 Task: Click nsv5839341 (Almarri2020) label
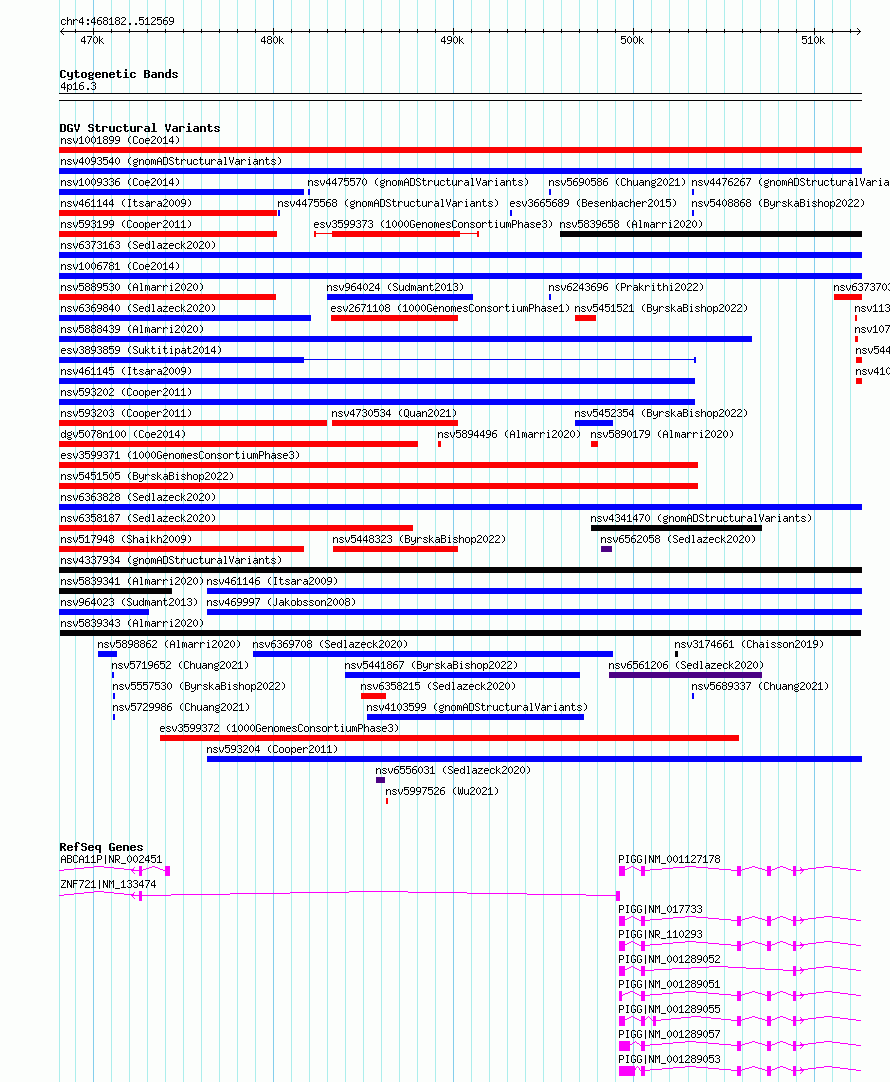click(132, 582)
